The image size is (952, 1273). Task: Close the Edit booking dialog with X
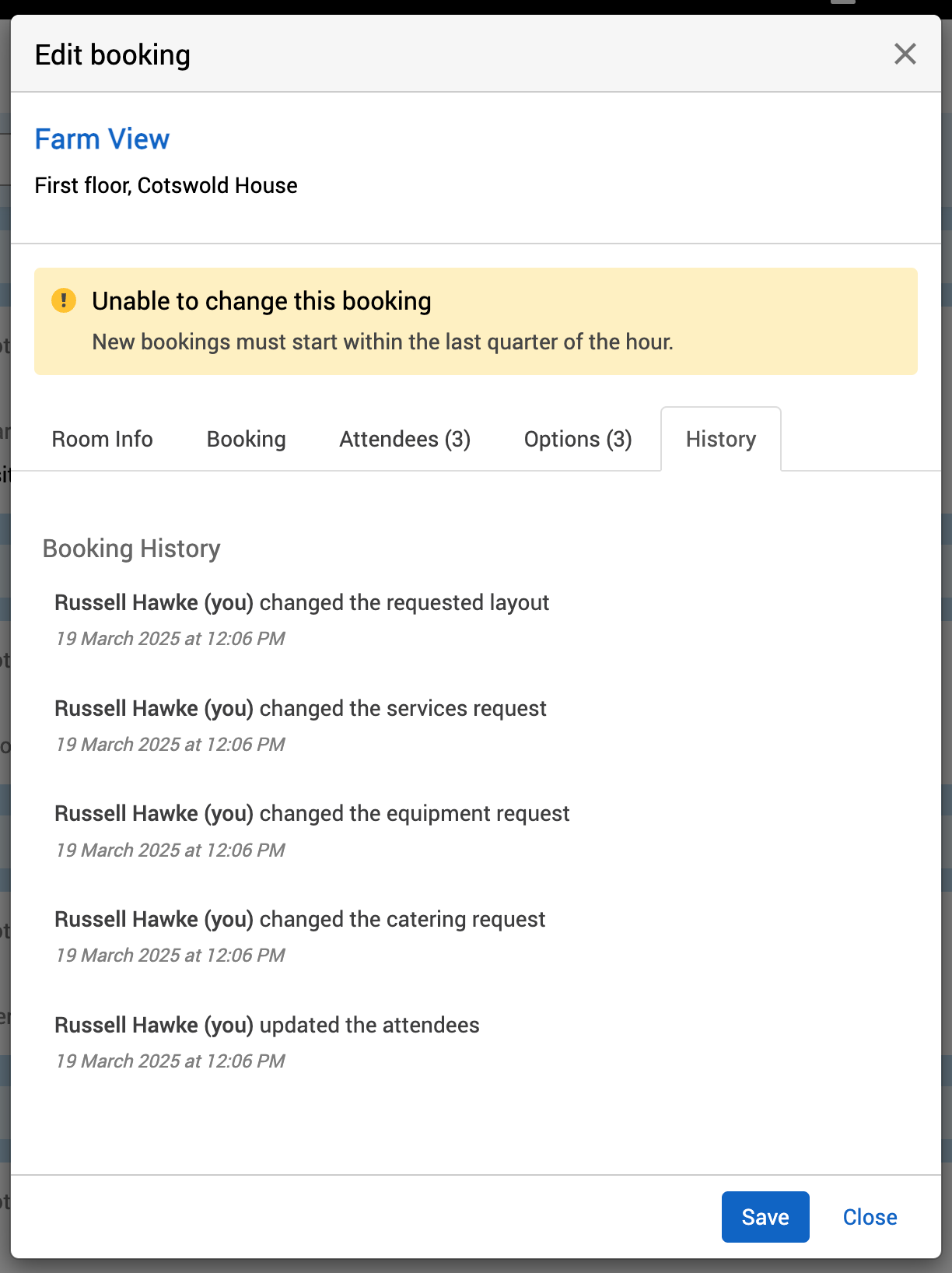point(905,54)
